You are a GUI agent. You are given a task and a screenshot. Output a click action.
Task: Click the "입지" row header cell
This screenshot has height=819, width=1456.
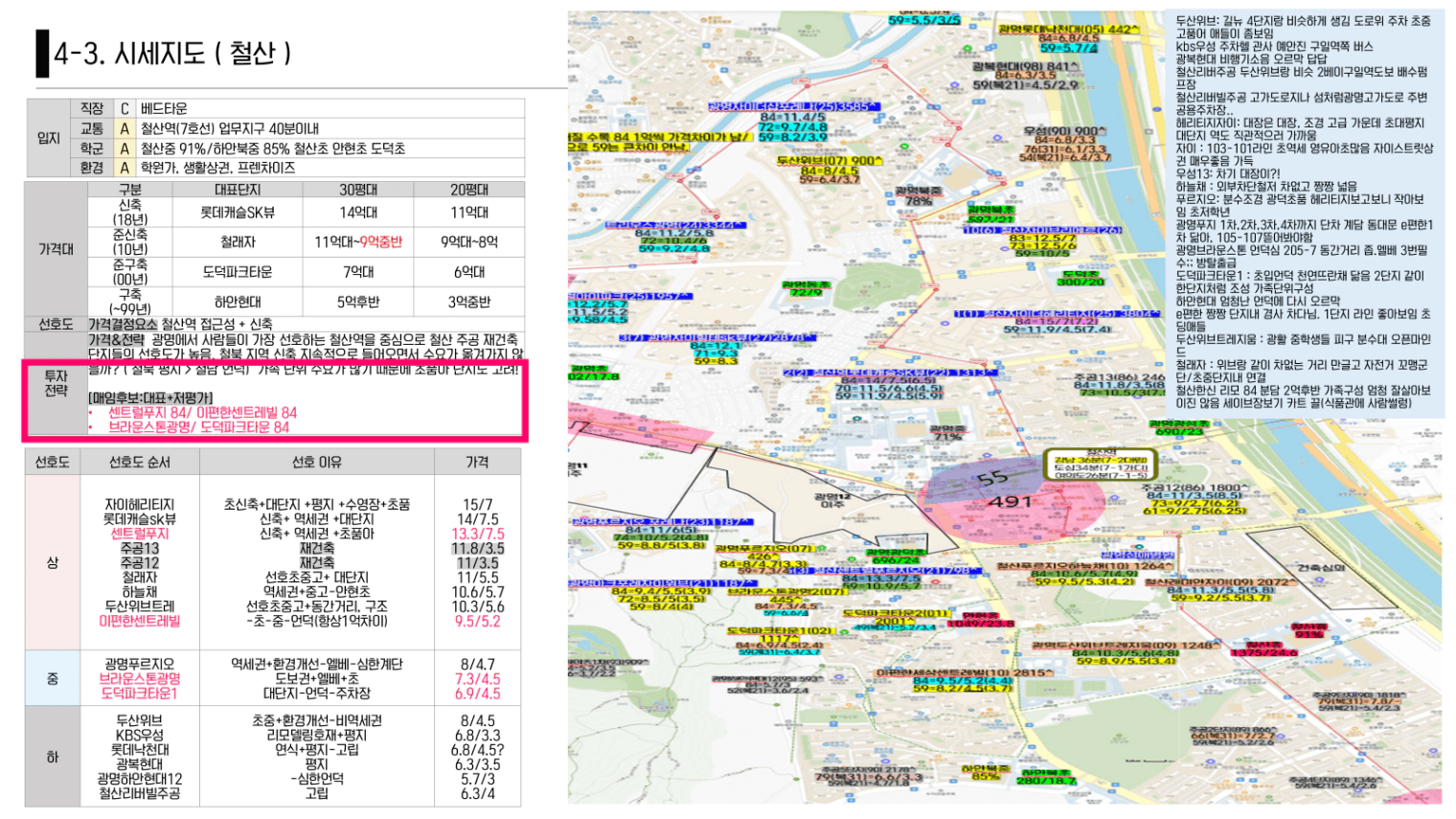click(49, 138)
